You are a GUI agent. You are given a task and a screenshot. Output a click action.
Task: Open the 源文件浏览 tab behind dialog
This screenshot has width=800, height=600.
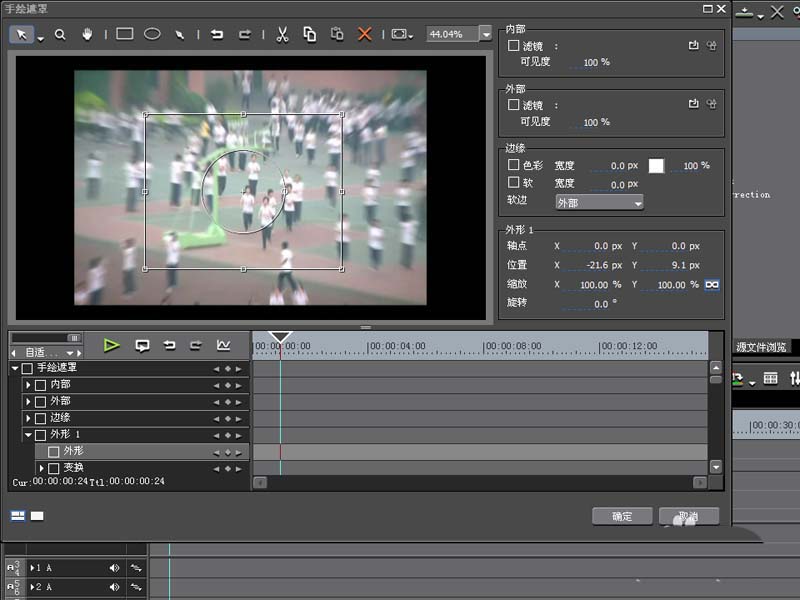[x=762, y=347]
